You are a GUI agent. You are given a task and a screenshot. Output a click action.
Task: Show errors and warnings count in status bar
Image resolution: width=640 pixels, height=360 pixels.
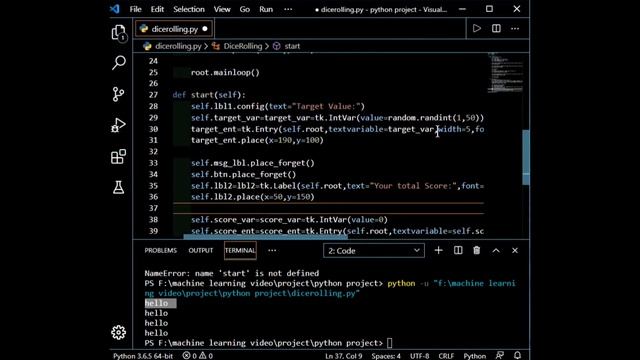pos(198,356)
